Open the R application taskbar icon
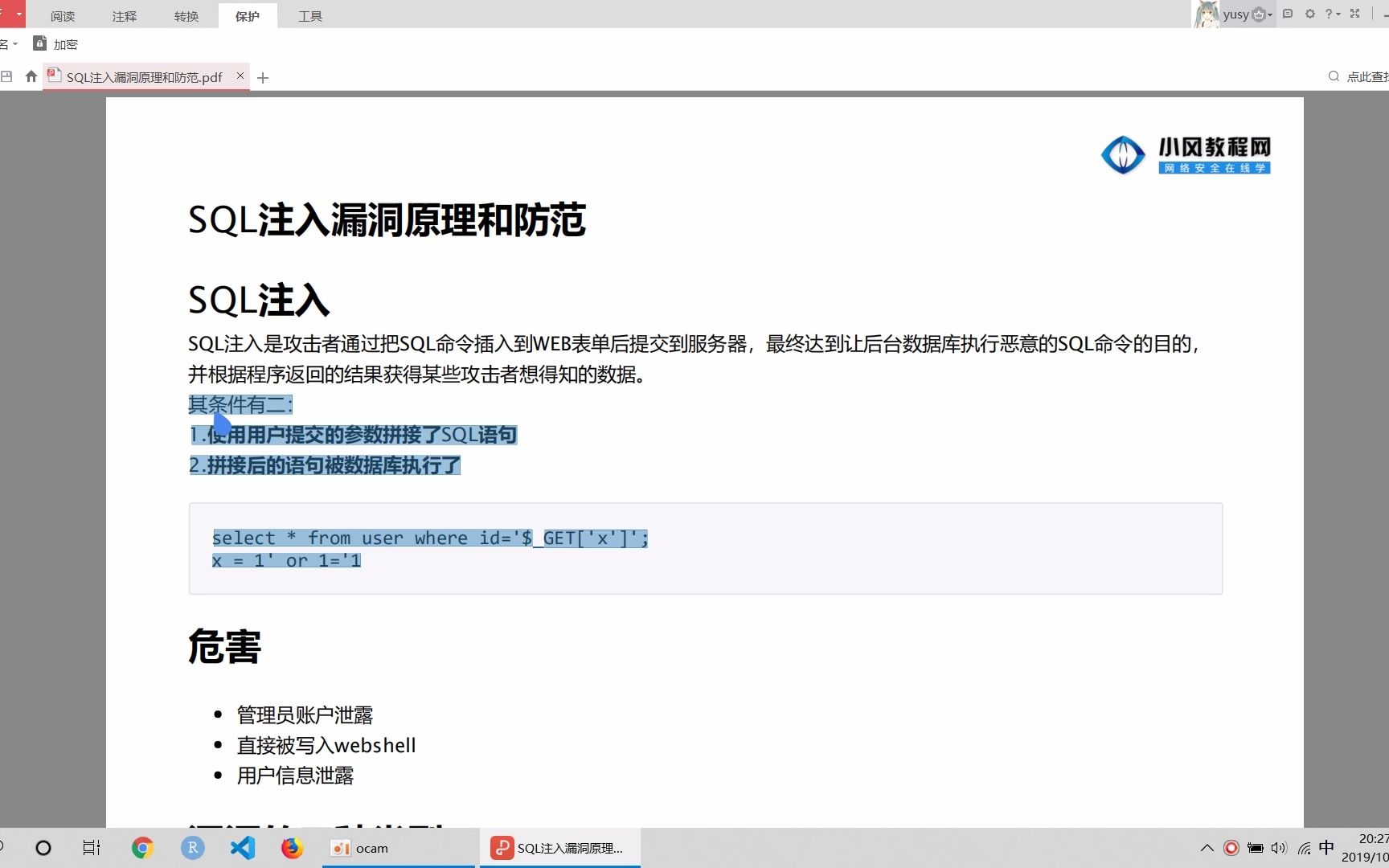 coord(192,848)
